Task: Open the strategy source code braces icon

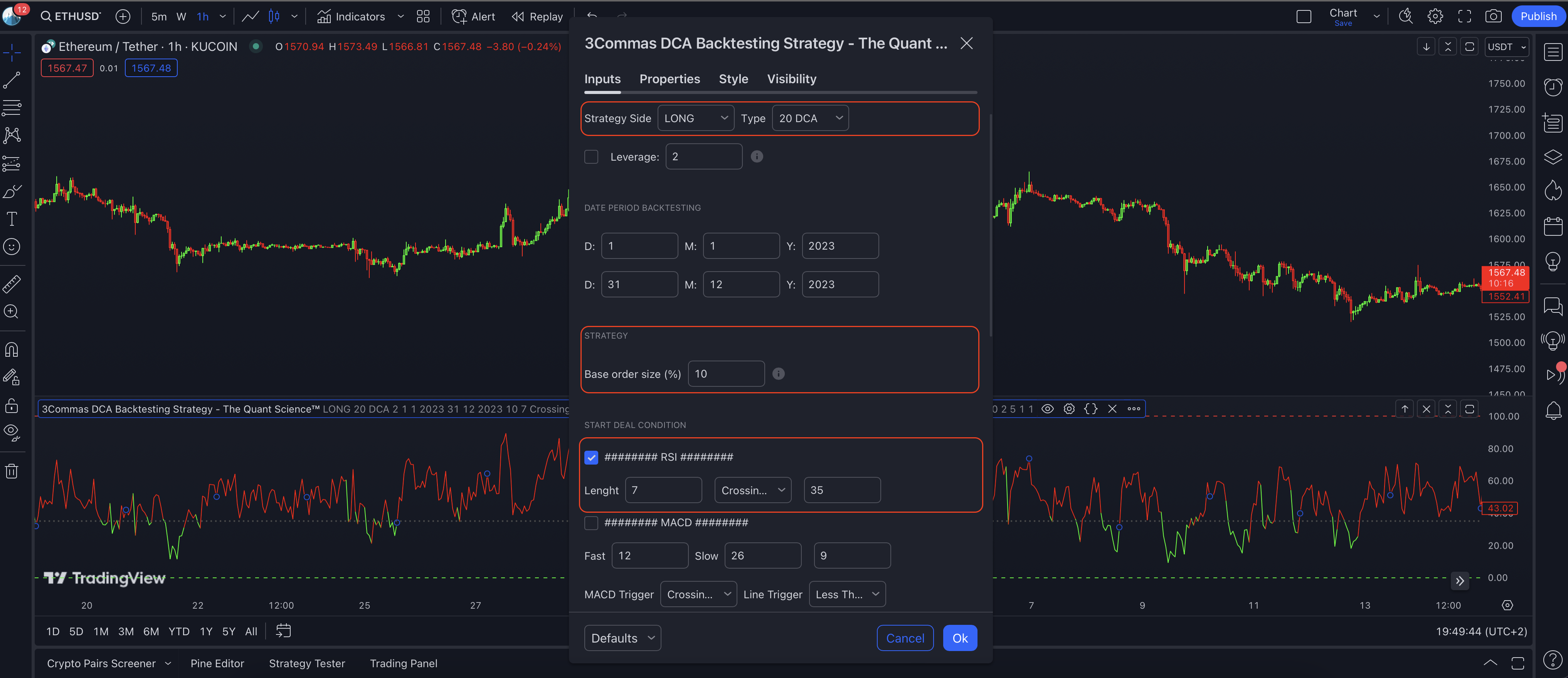Action: pyautogui.click(x=1090, y=408)
